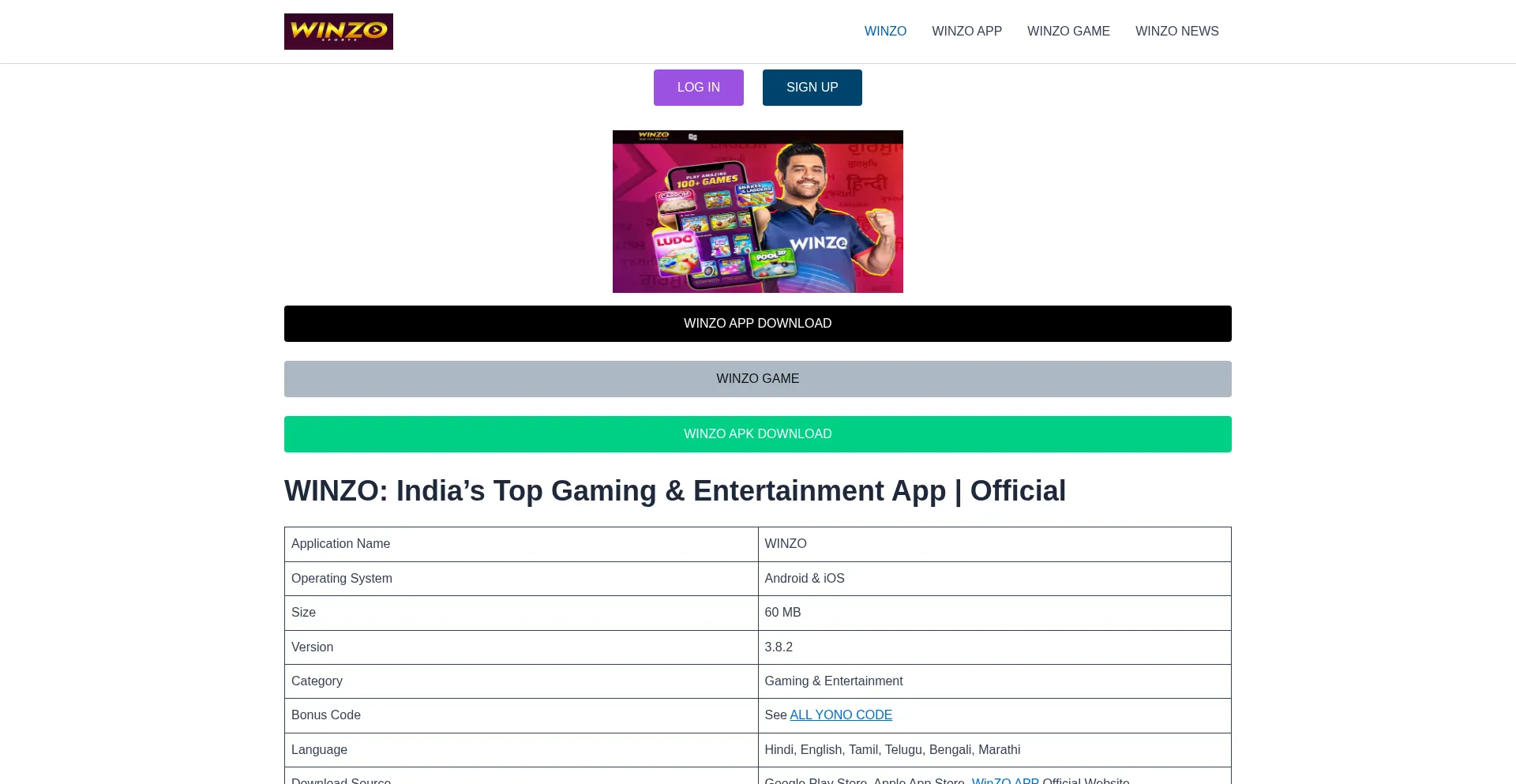
Task: Click the LOG IN button
Action: click(x=699, y=88)
